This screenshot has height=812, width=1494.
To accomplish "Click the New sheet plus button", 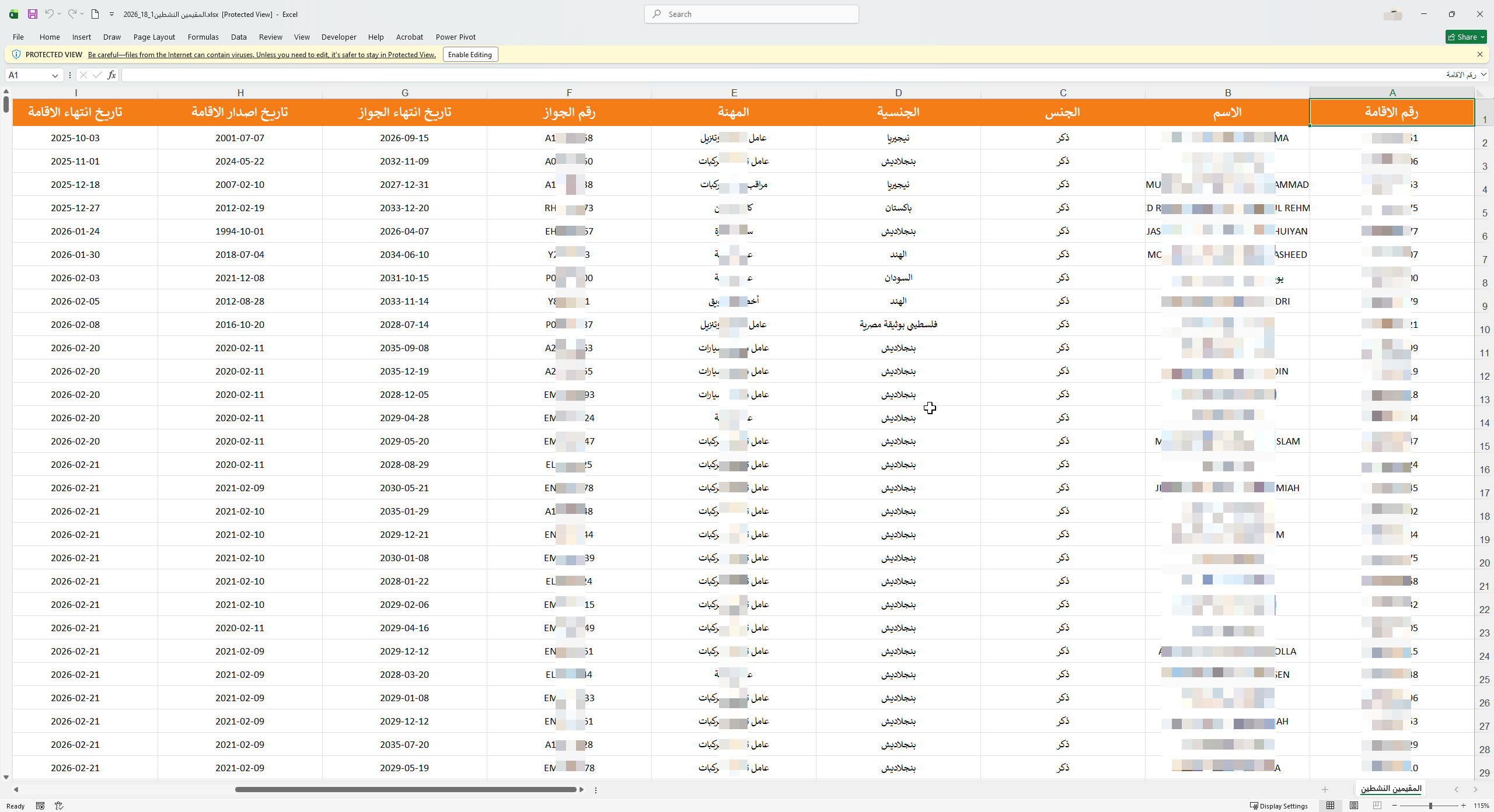I will click(x=1325, y=789).
